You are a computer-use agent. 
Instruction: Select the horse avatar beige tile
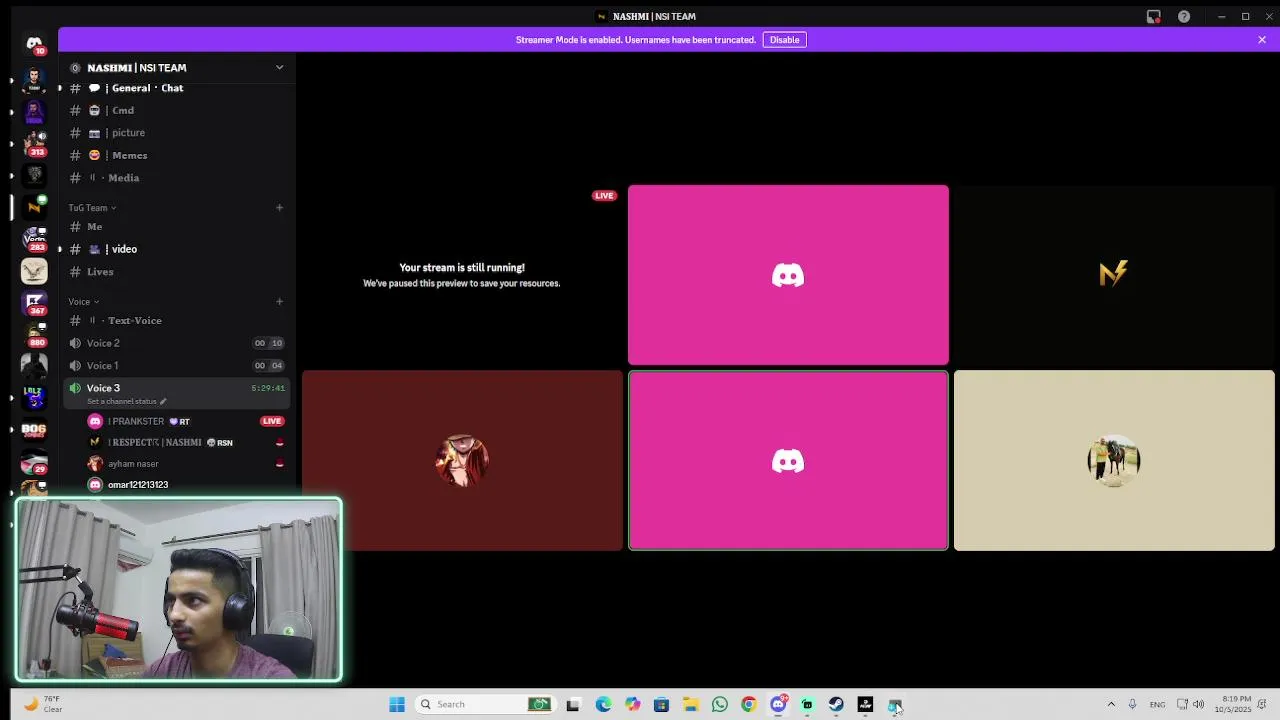(1114, 461)
